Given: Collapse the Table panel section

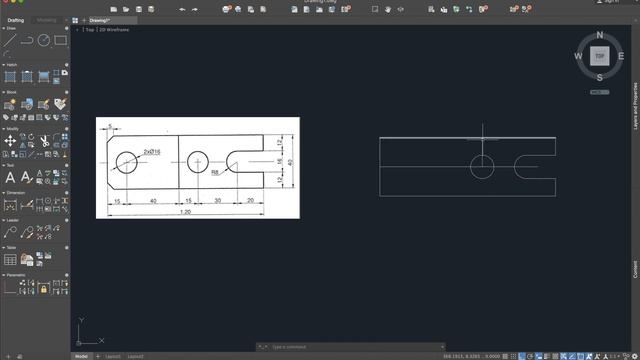Looking at the screenshot, I should pos(4,247).
